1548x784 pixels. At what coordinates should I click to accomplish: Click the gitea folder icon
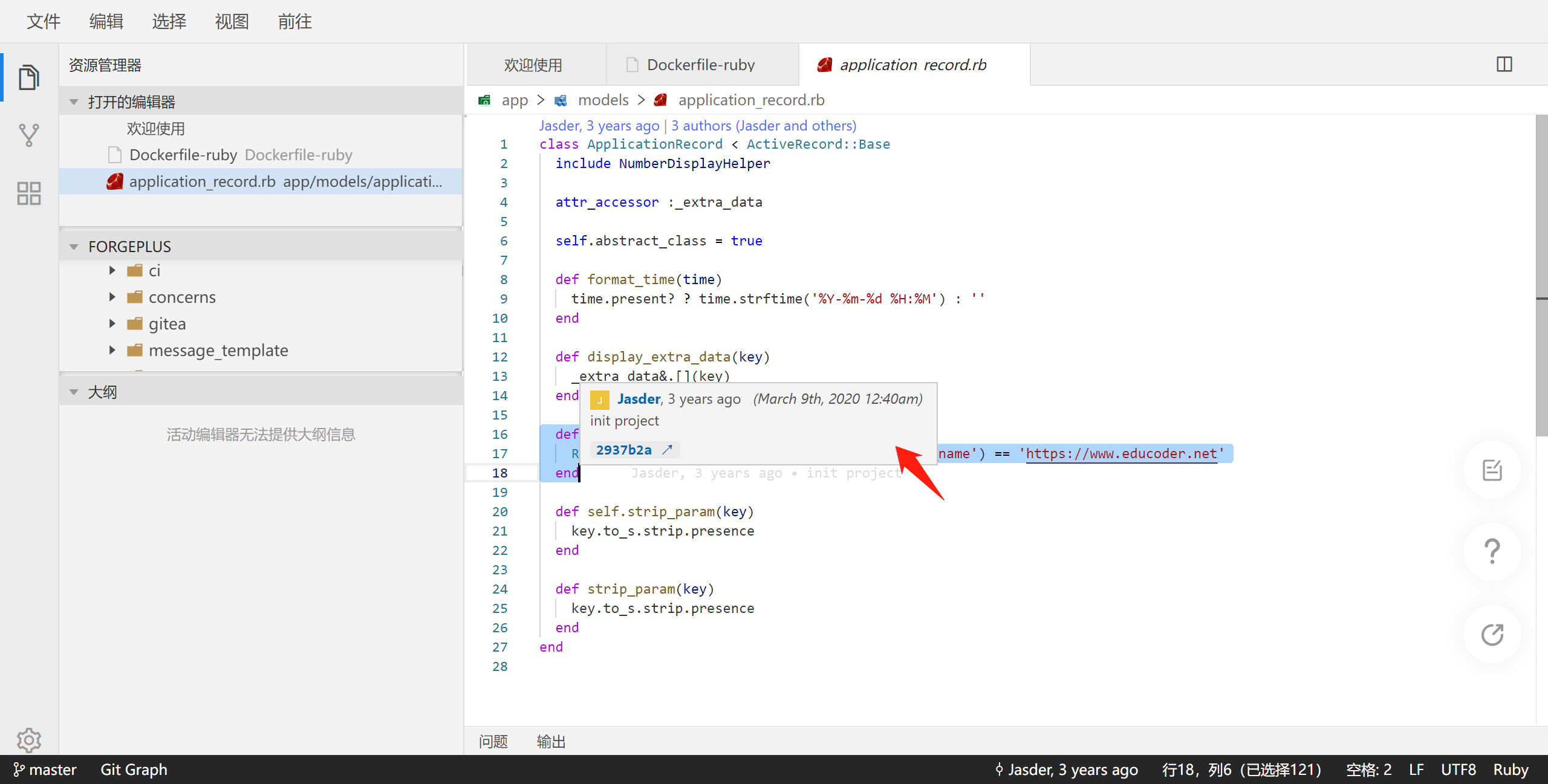[x=135, y=323]
